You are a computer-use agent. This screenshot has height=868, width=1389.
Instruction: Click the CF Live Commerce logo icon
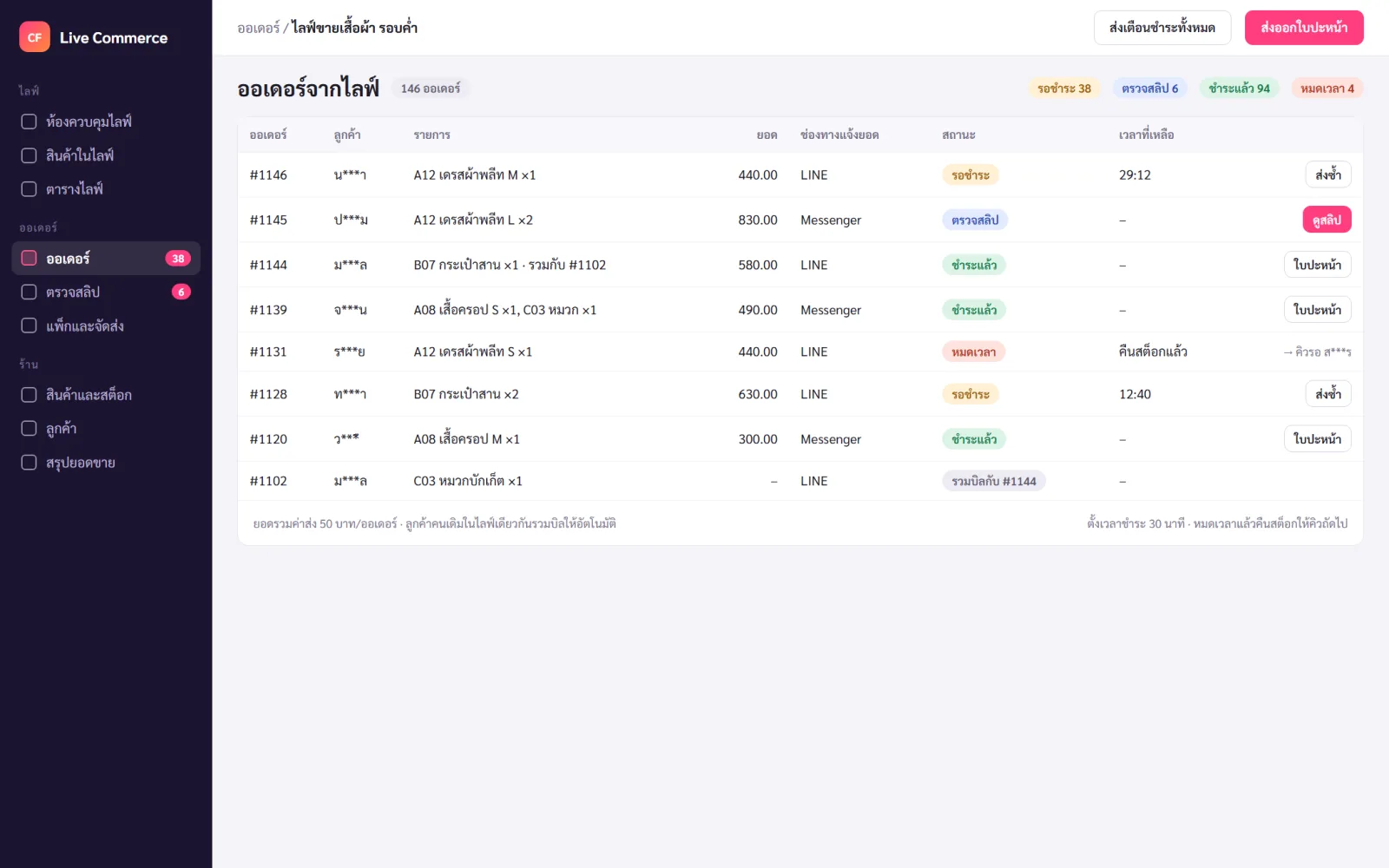[x=35, y=37]
